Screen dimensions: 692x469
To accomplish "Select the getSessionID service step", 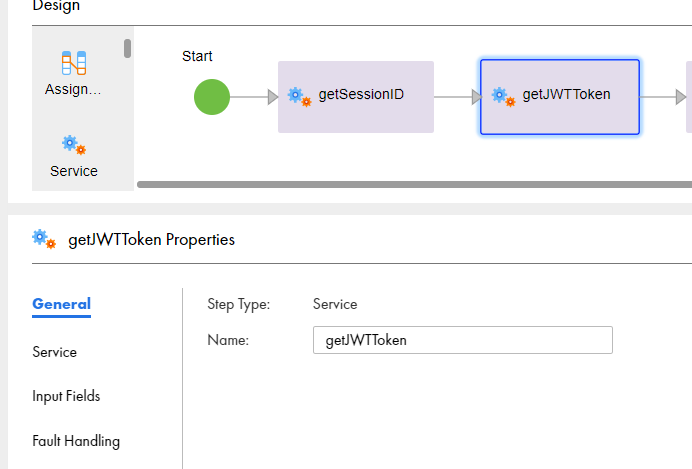I will pyautogui.click(x=356, y=97).
